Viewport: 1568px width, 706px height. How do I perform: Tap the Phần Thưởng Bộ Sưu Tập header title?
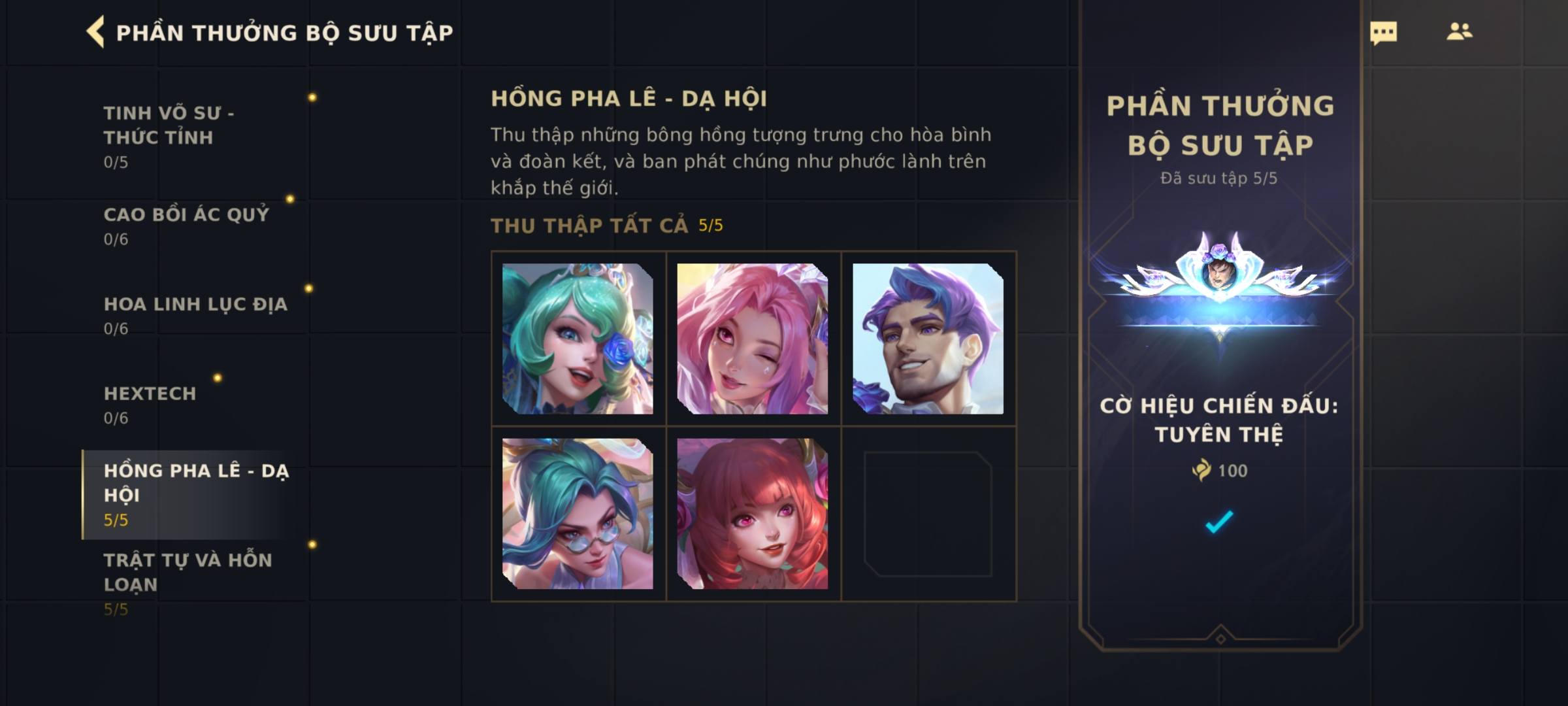click(284, 33)
